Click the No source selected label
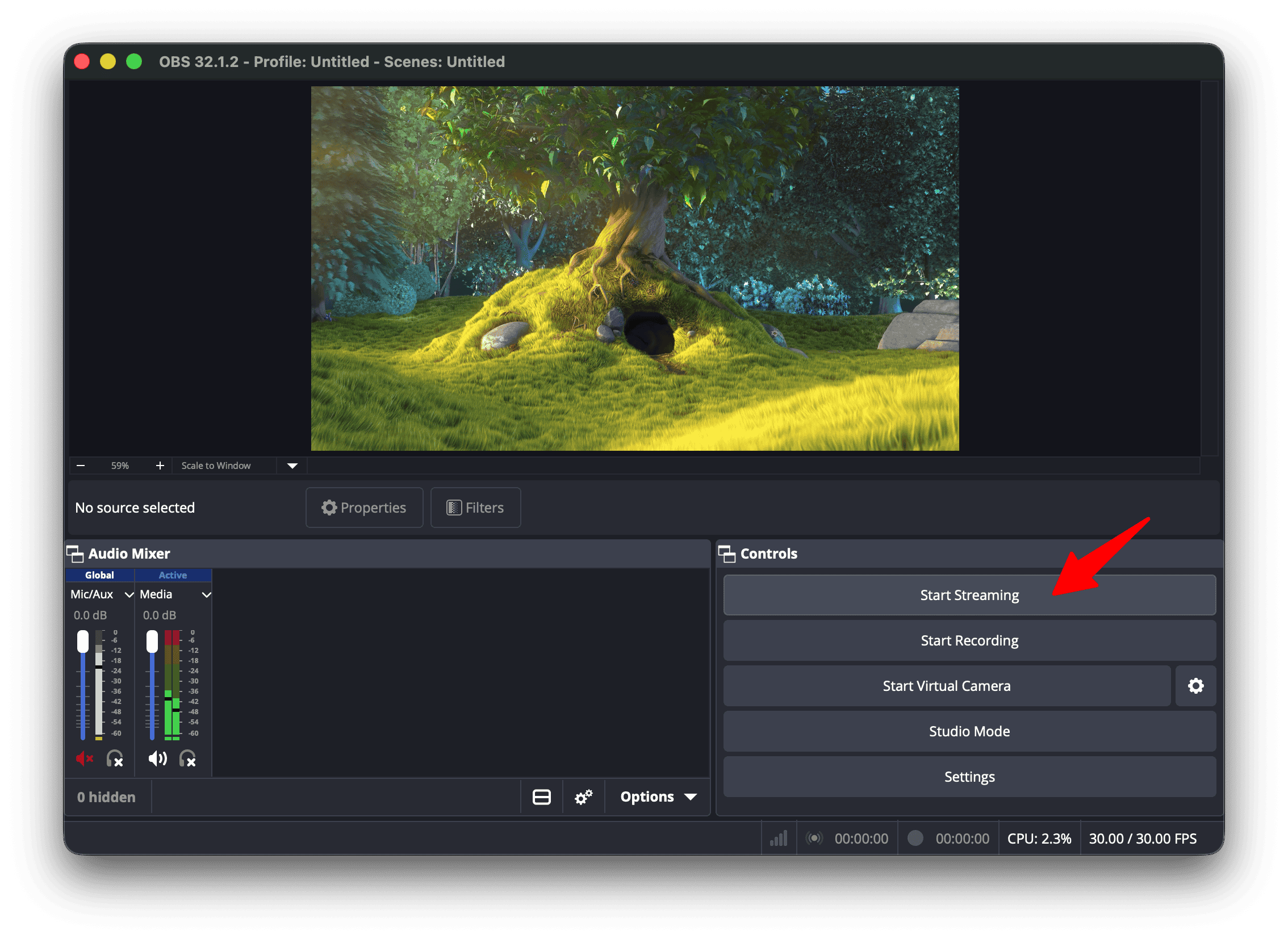Image resolution: width=1288 pixels, height=939 pixels. coord(135,508)
